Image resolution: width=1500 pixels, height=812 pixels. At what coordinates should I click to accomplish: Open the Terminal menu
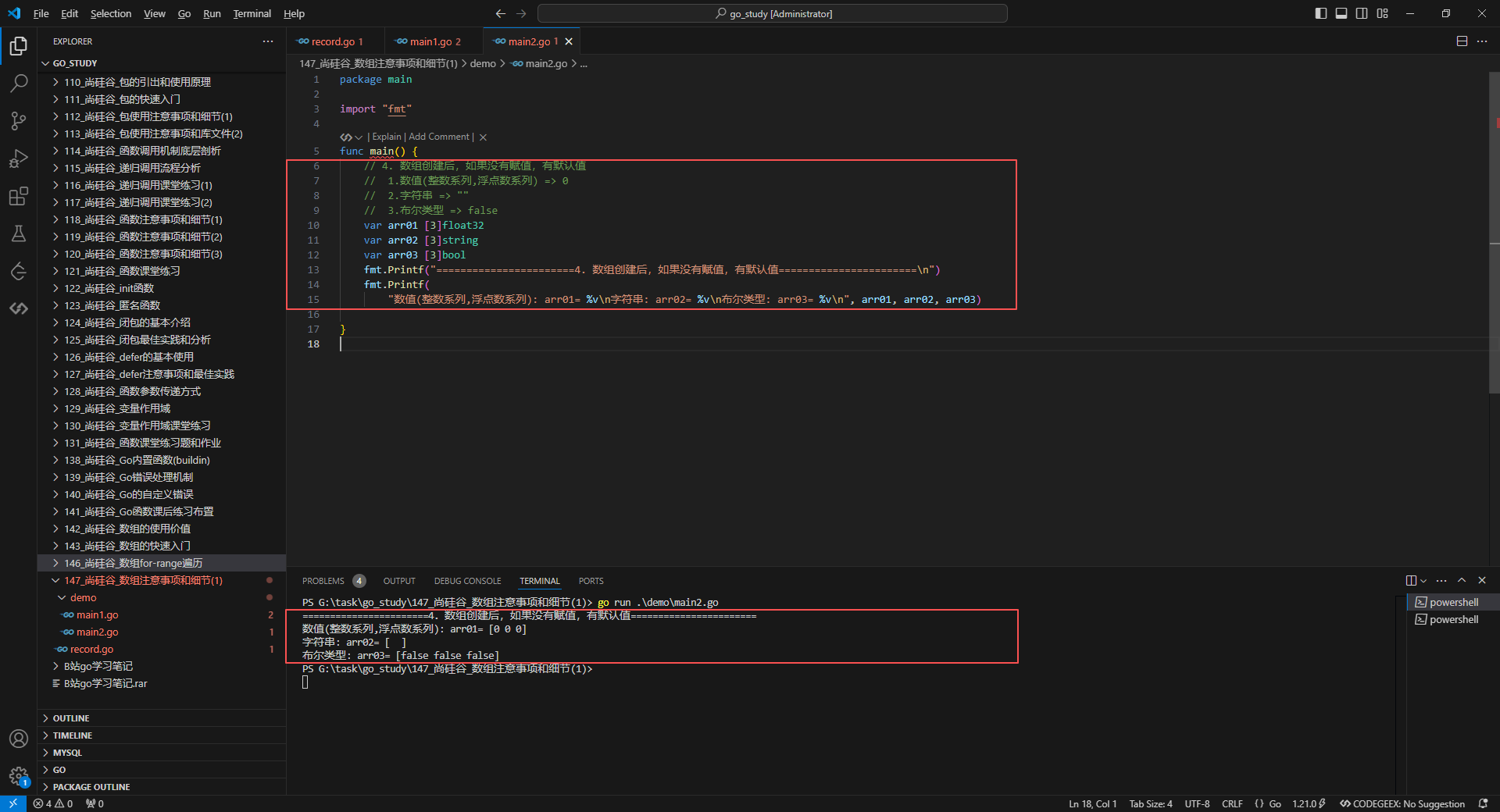[x=252, y=13]
